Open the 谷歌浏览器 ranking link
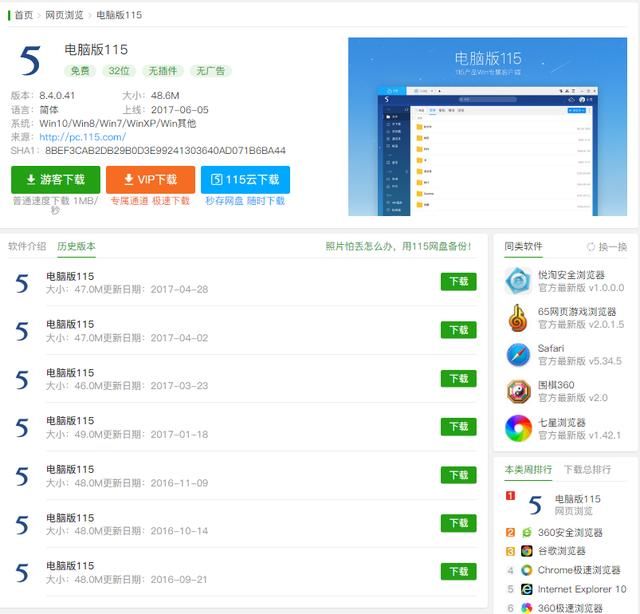Viewport: 640px width, 614px height. tap(562, 551)
